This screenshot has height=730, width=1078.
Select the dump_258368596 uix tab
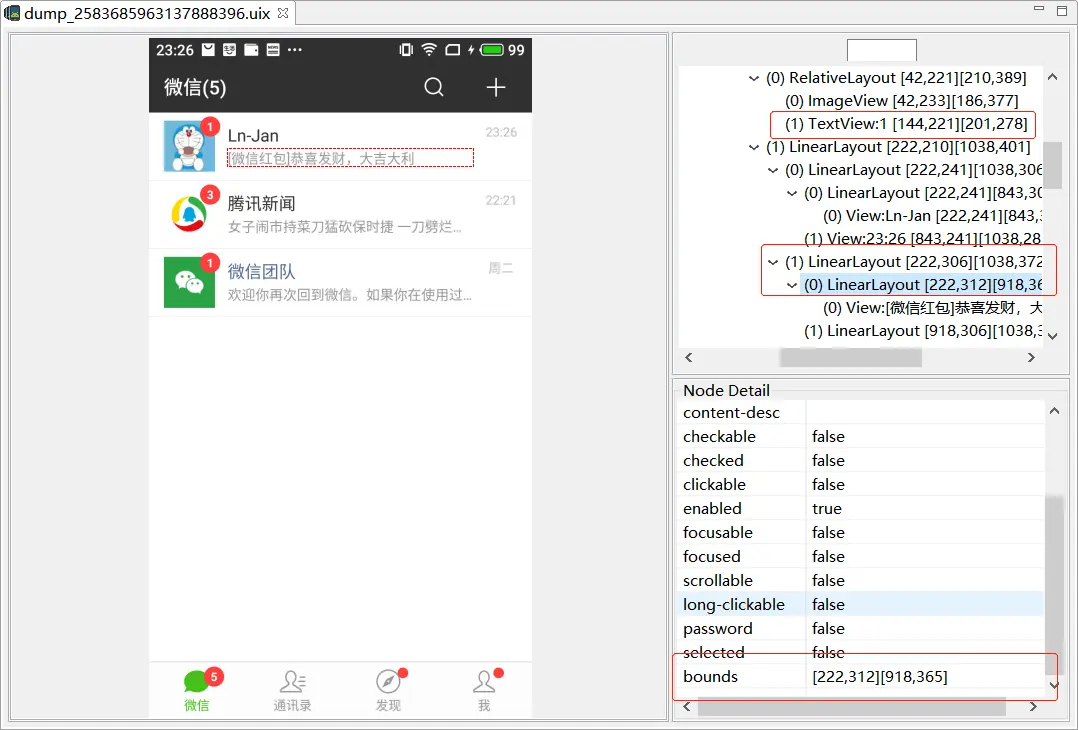pos(147,13)
